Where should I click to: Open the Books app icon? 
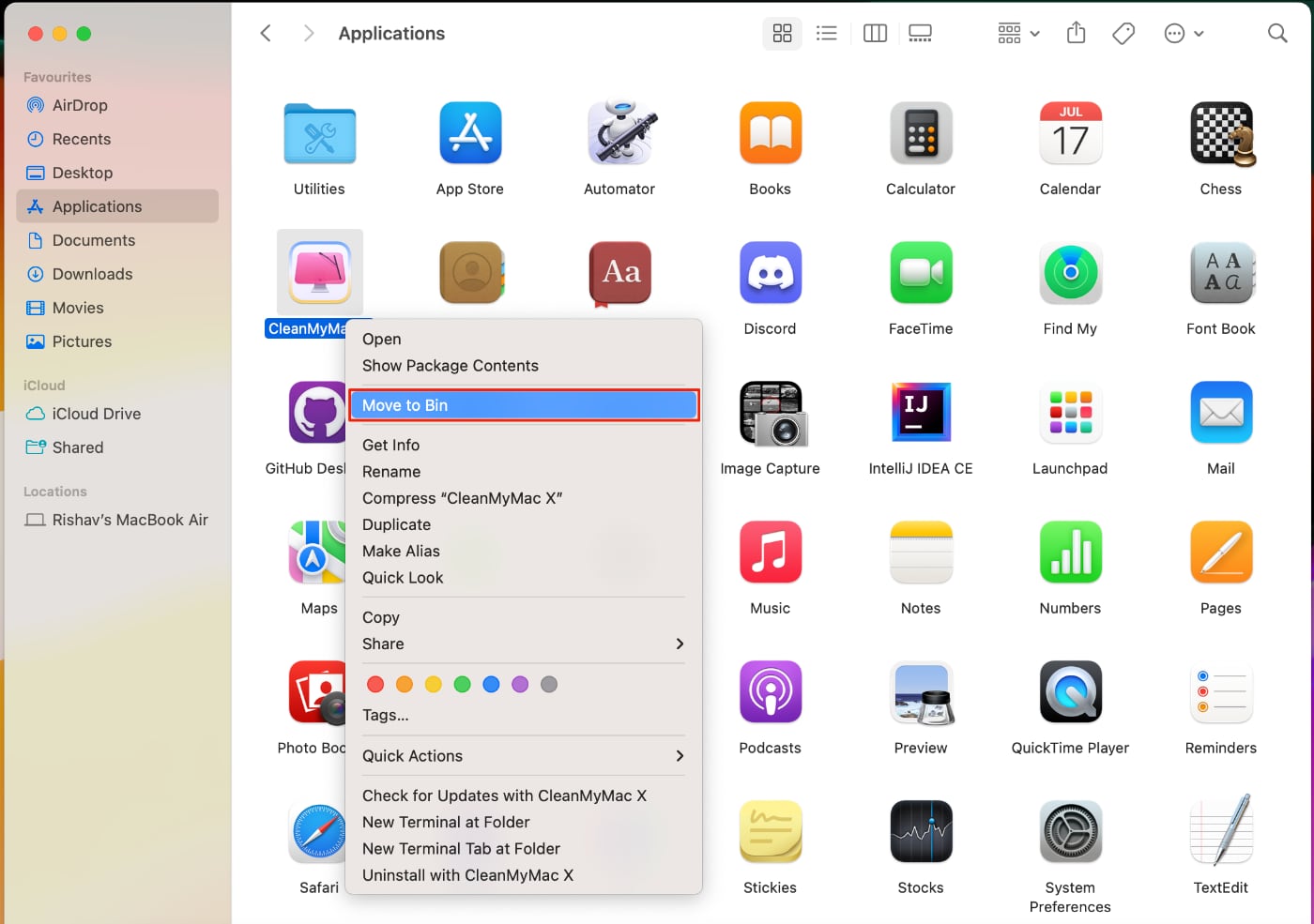tap(771, 133)
